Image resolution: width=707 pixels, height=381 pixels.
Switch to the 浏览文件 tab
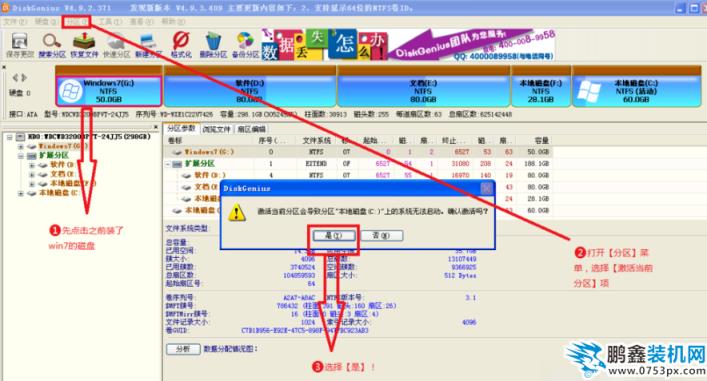click(x=216, y=129)
